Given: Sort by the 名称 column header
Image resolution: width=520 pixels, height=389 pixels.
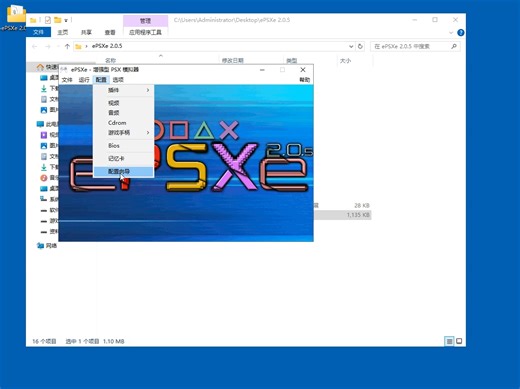Looking at the screenshot, I should click(110, 60).
